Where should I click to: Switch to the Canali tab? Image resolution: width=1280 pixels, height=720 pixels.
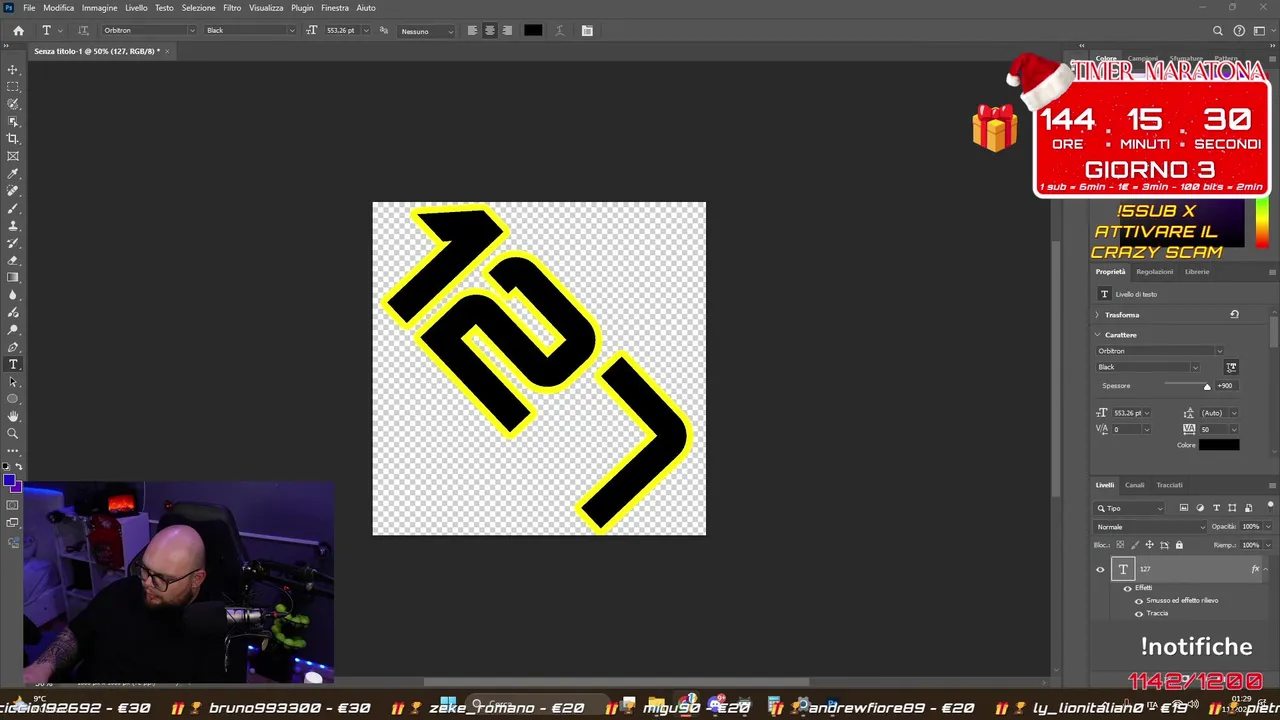click(x=1134, y=485)
